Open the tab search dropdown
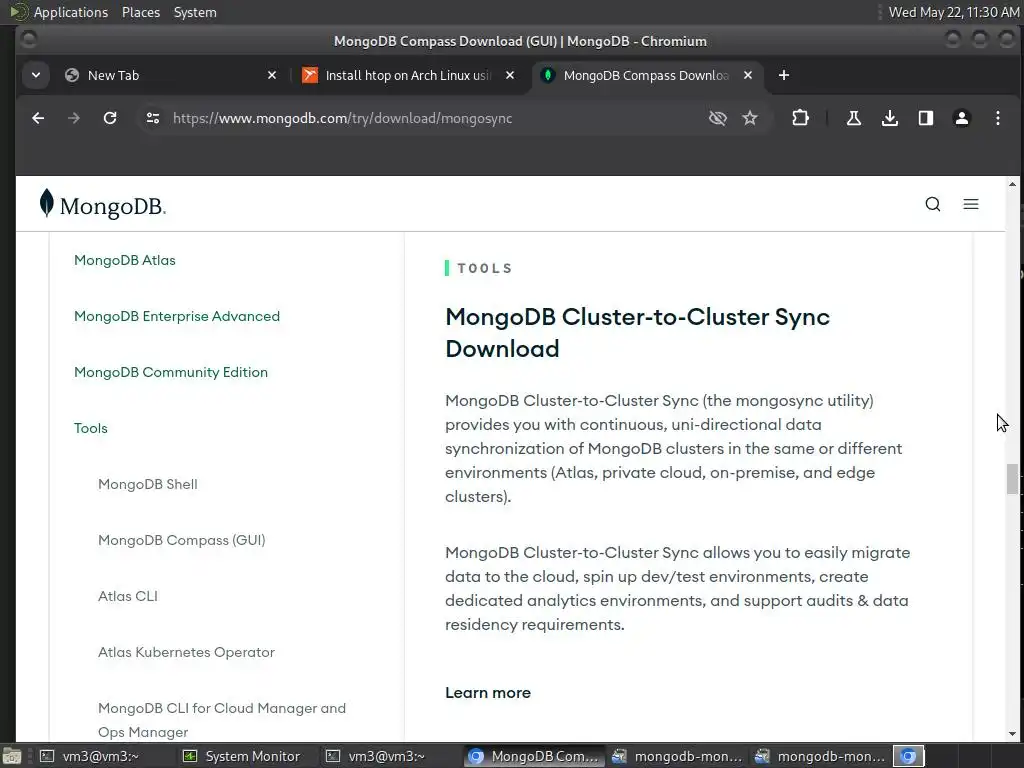 36,75
